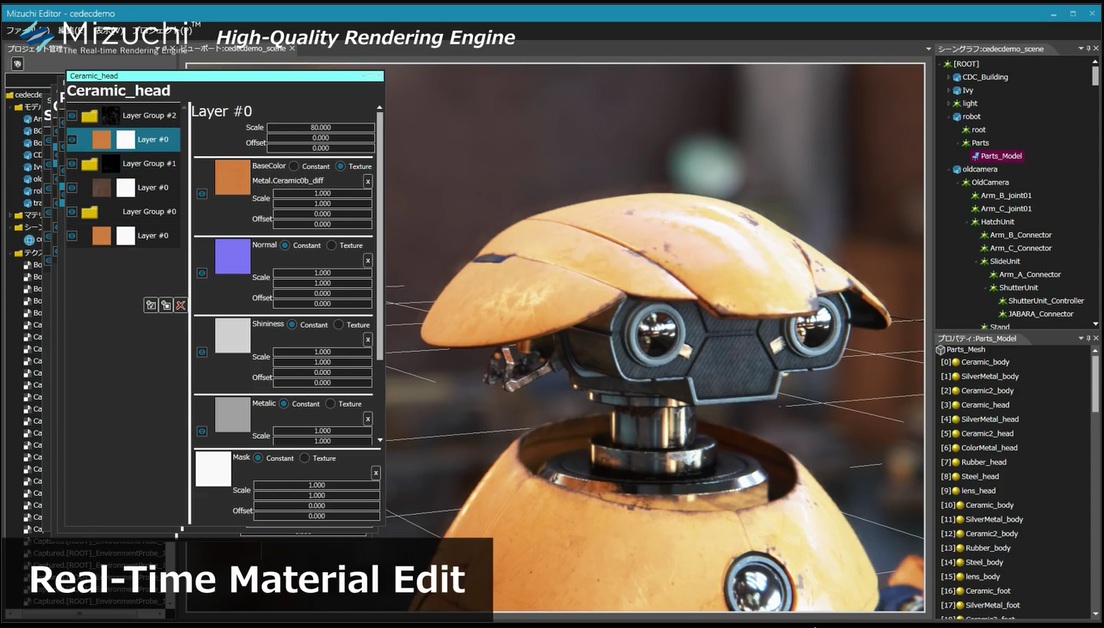Click the Parts_Mesh cube icon in properties
Image resolution: width=1104 pixels, height=628 pixels.
pyautogui.click(x=941, y=349)
